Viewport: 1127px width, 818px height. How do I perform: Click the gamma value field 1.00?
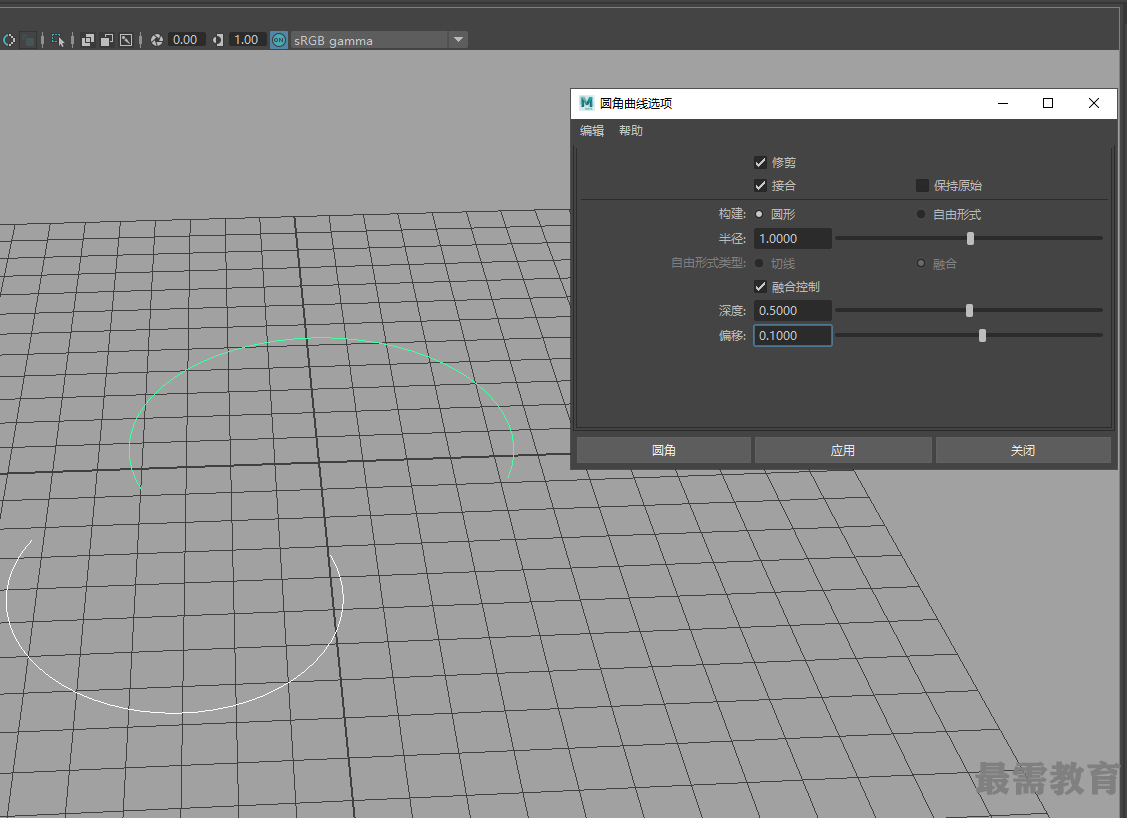247,40
